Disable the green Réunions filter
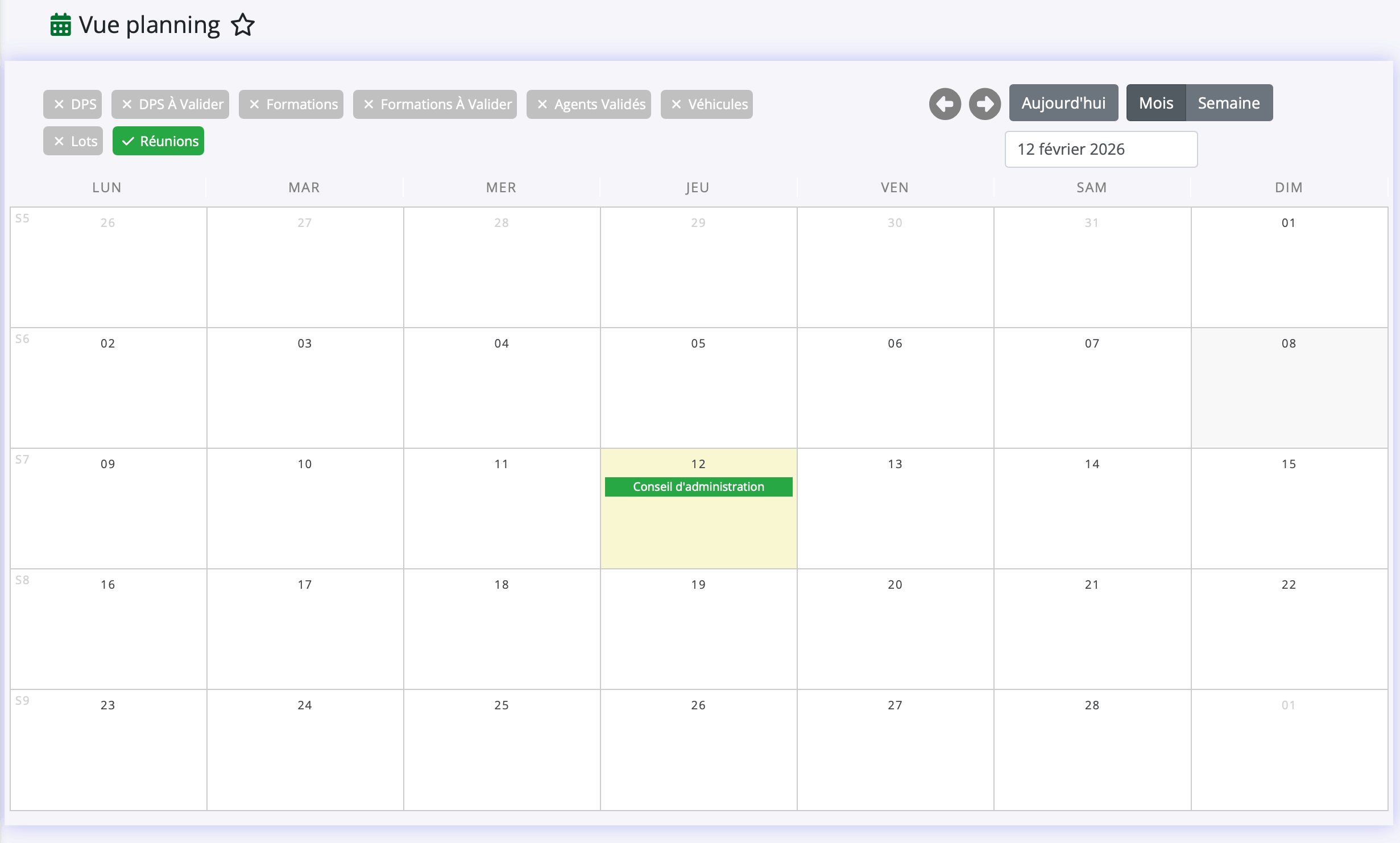 (x=159, y=141)
